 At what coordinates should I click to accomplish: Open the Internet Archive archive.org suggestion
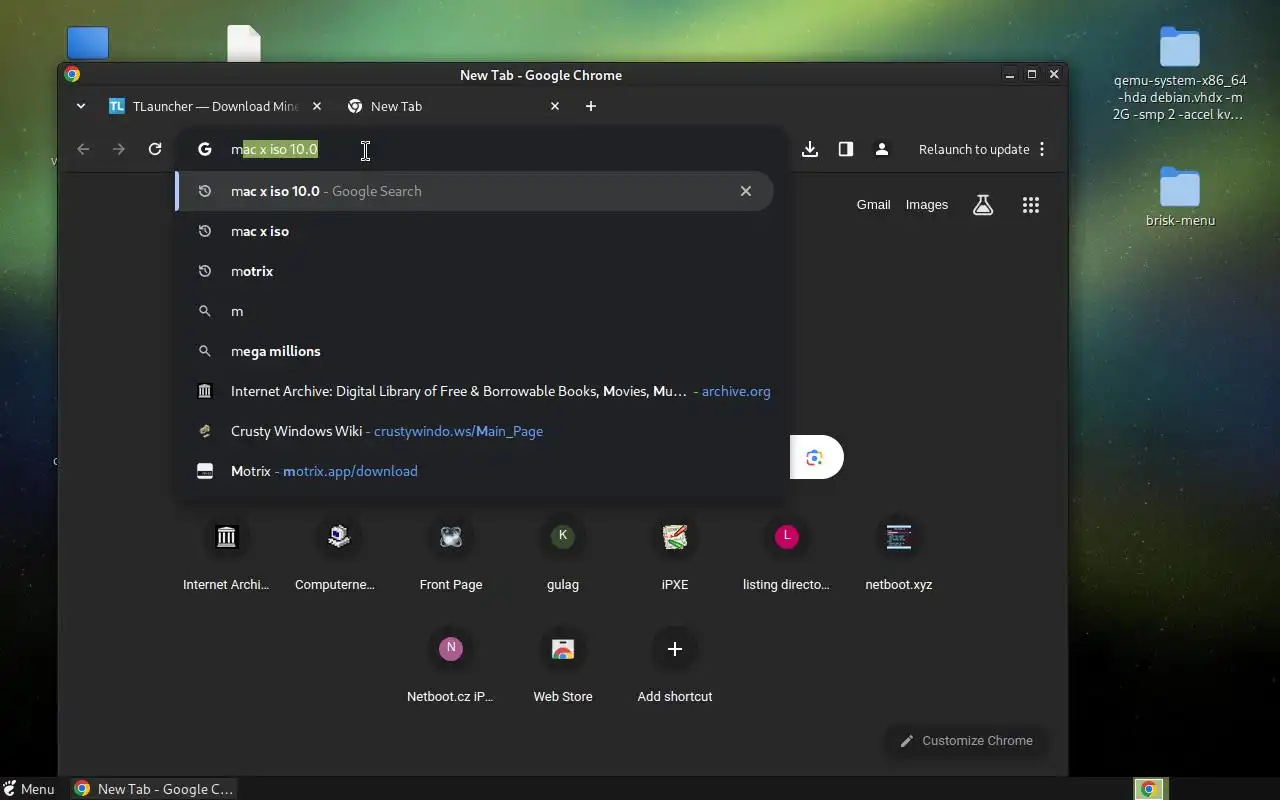474,391
